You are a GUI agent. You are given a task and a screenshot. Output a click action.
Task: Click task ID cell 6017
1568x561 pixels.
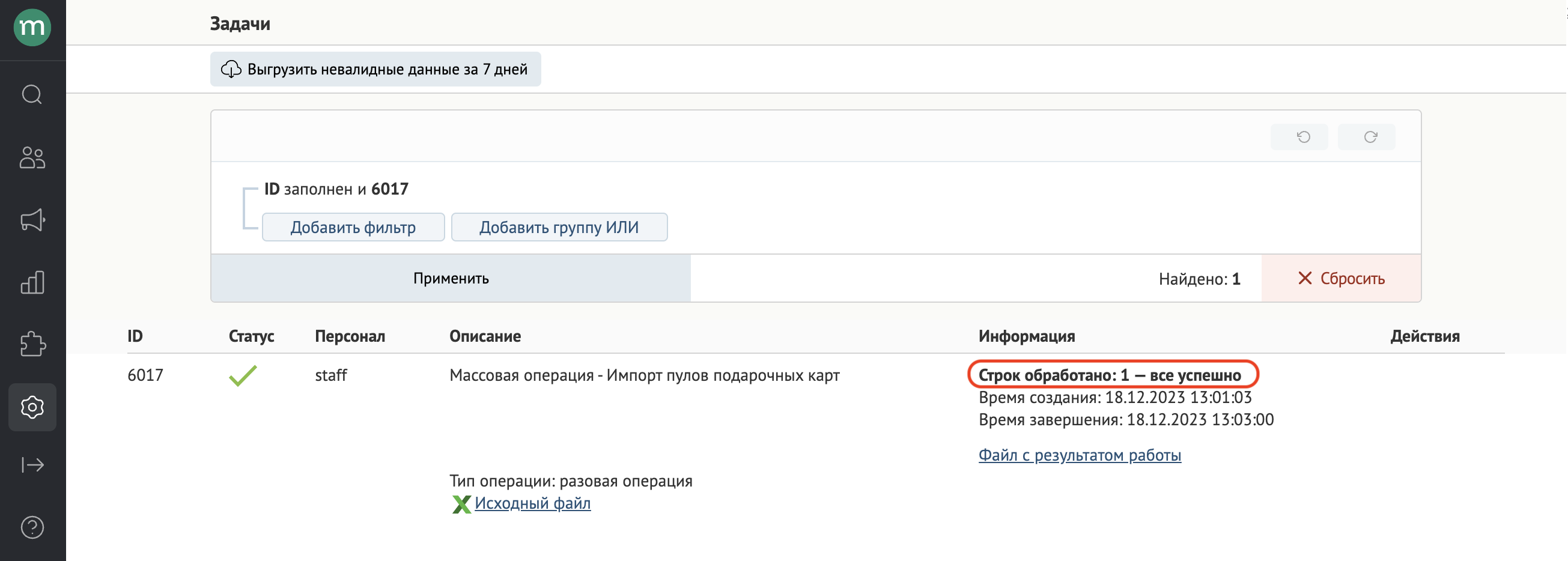(x=145, y=375)
